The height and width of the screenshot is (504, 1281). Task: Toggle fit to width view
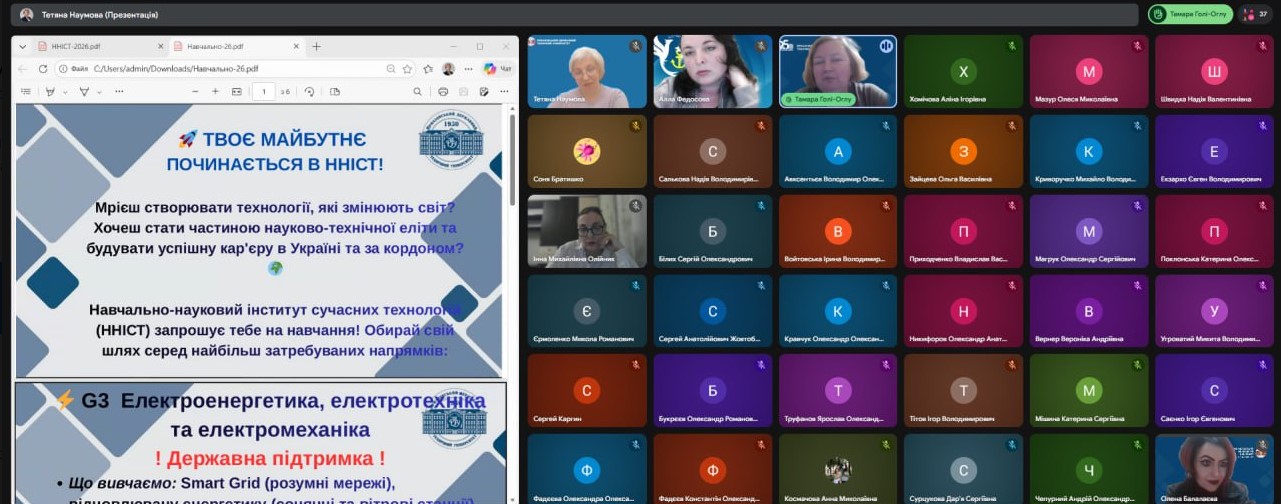click(237, 92)
